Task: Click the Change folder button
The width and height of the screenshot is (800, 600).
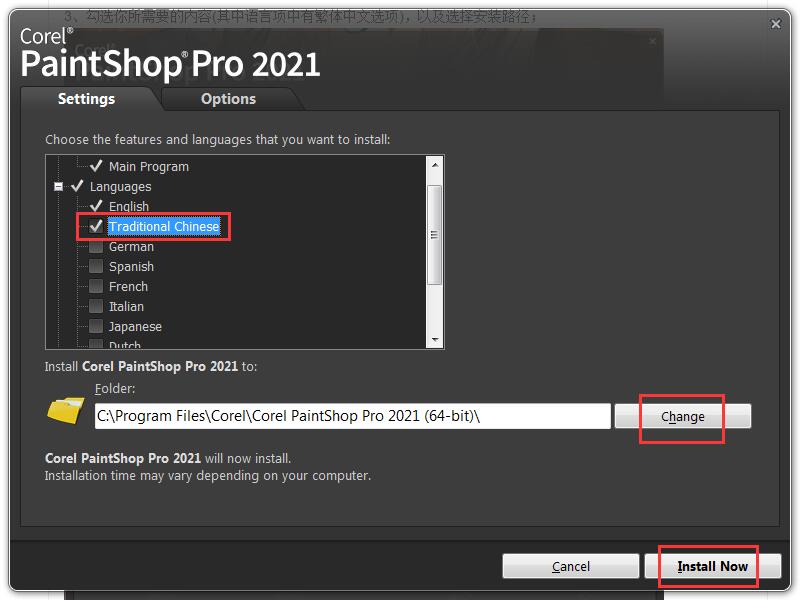Action: click(x=683, y=416)
